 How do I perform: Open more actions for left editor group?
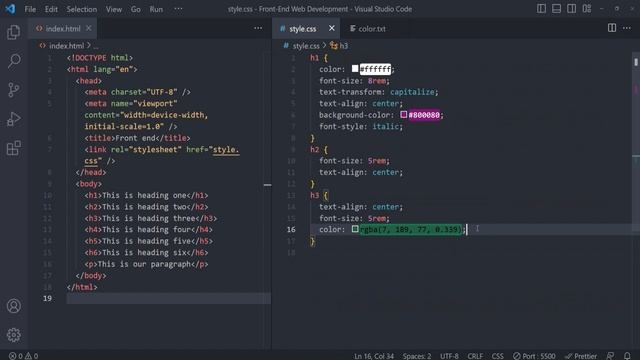pos(258,28)
